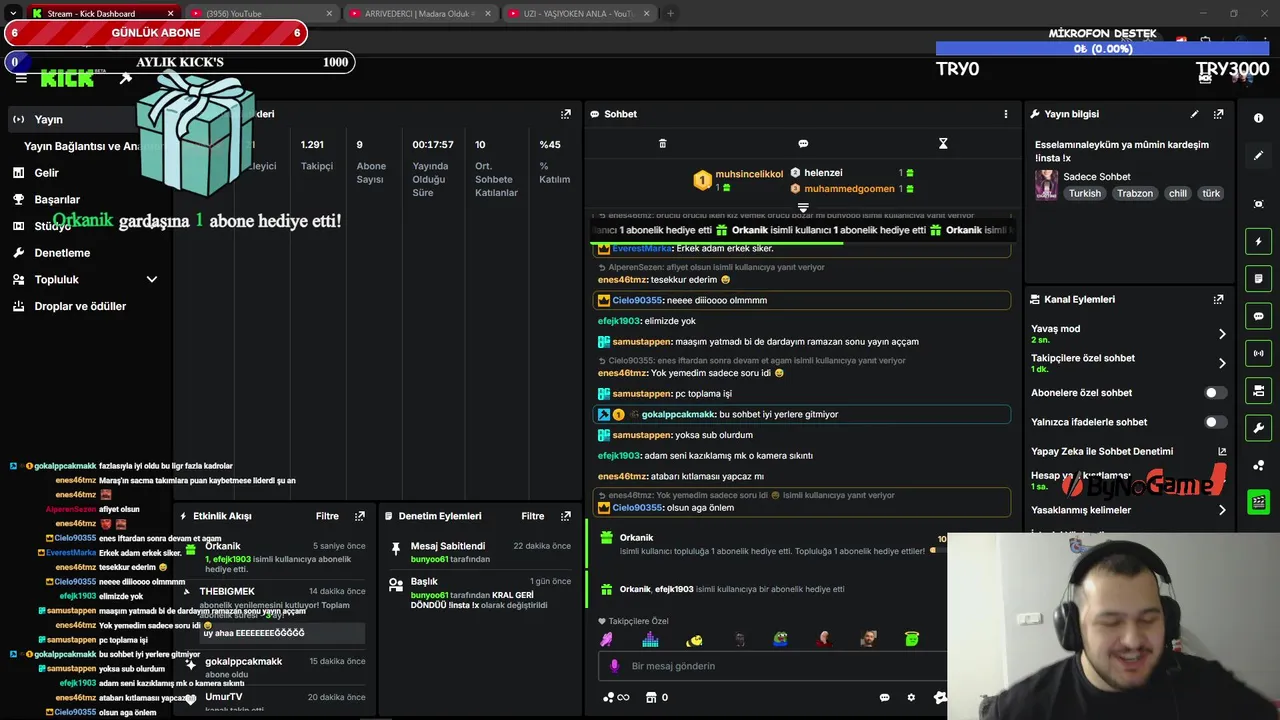Viewport: 1280px width, 720px height.
Task: Expand the Topluluk sidebar section
Action: pyautogui.click(x=152, y=280)
